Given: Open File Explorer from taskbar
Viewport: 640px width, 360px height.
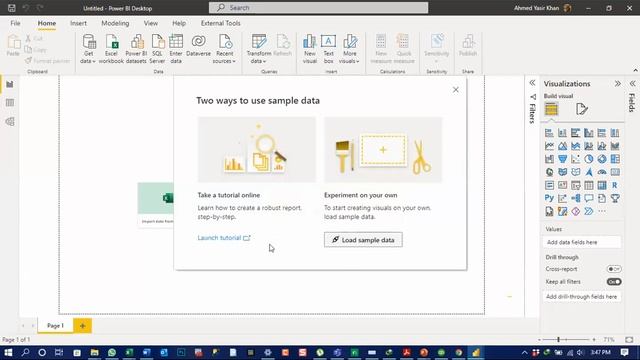Looking at the screenshot, I should click(x=94, y=352).
